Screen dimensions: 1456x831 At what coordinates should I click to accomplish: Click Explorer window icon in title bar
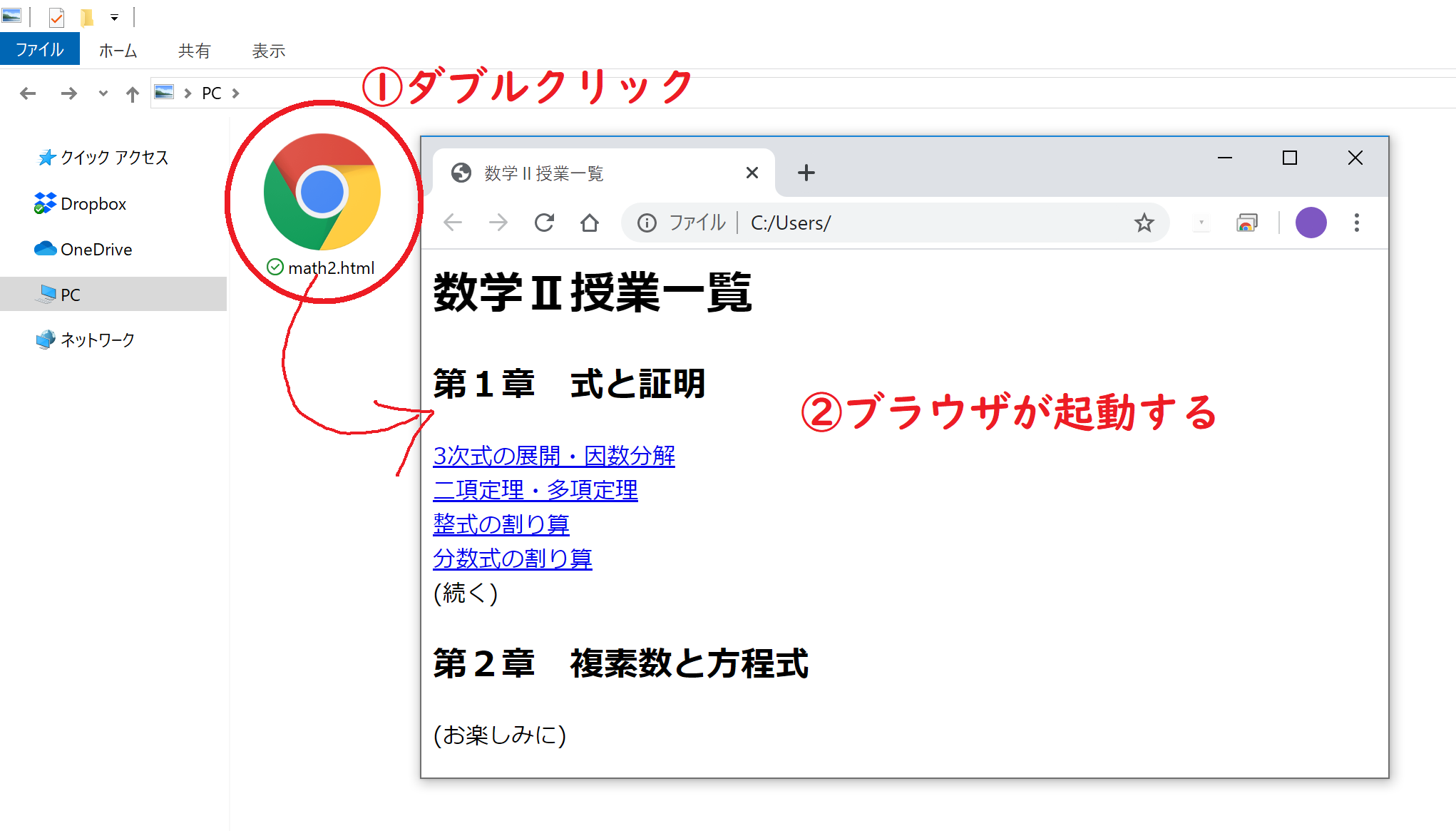[x=11, y=15]
